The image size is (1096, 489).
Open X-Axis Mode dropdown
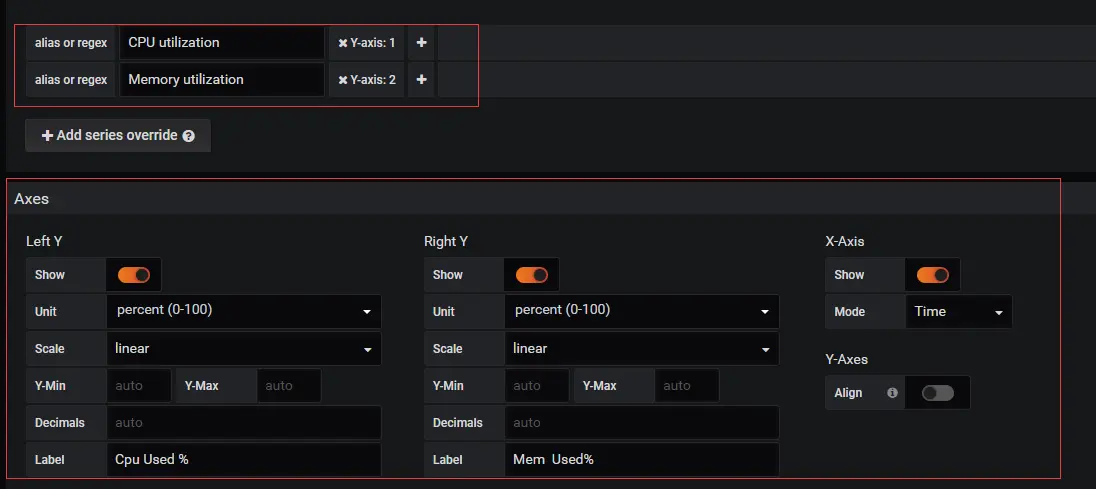coord(959,312)
